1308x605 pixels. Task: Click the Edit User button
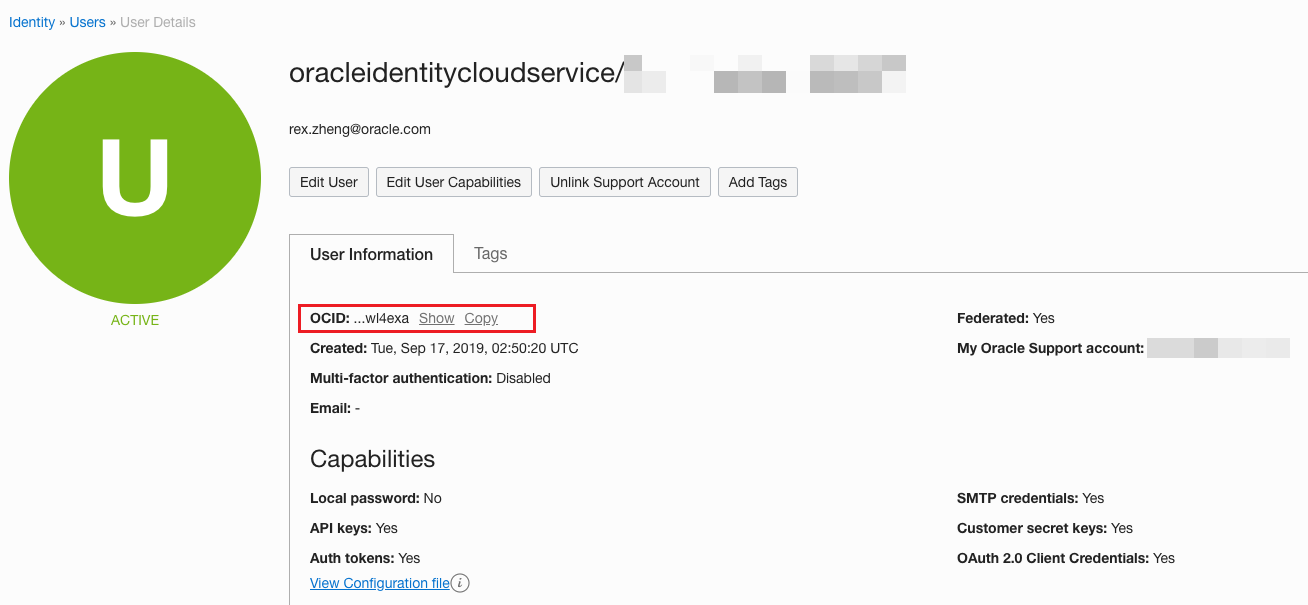tap(329, 182)
